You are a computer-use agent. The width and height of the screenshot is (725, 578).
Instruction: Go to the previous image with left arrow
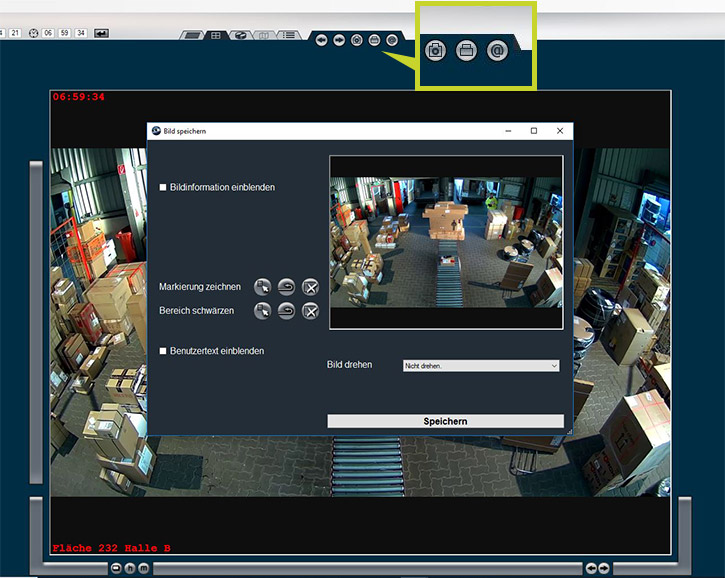coord(321,41)
